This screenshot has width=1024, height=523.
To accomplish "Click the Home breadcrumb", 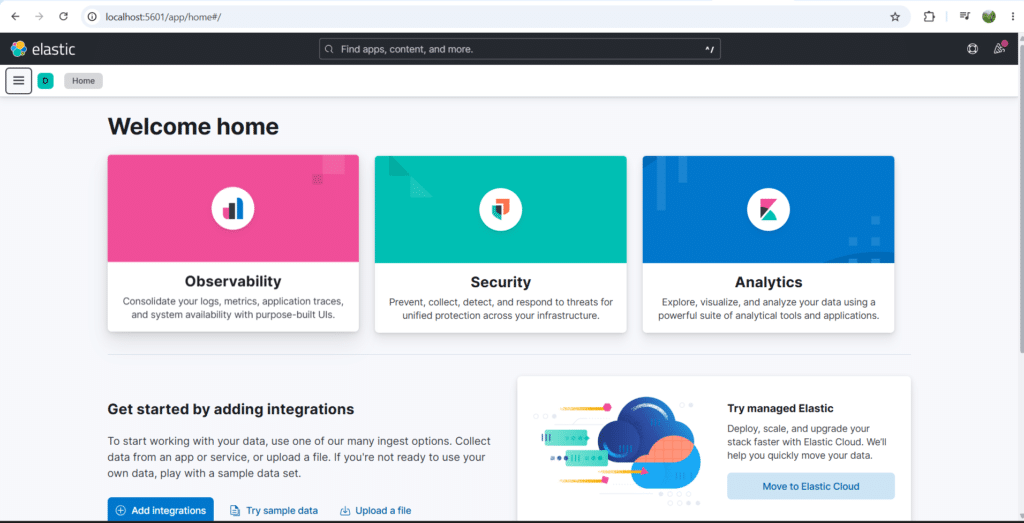I will 84,81.
